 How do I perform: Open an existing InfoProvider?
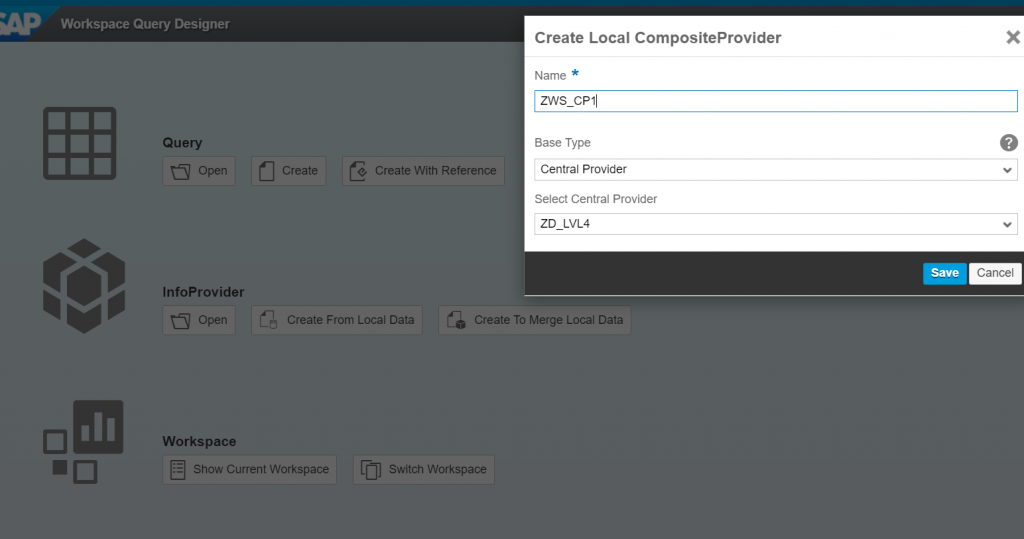point(199,320)
